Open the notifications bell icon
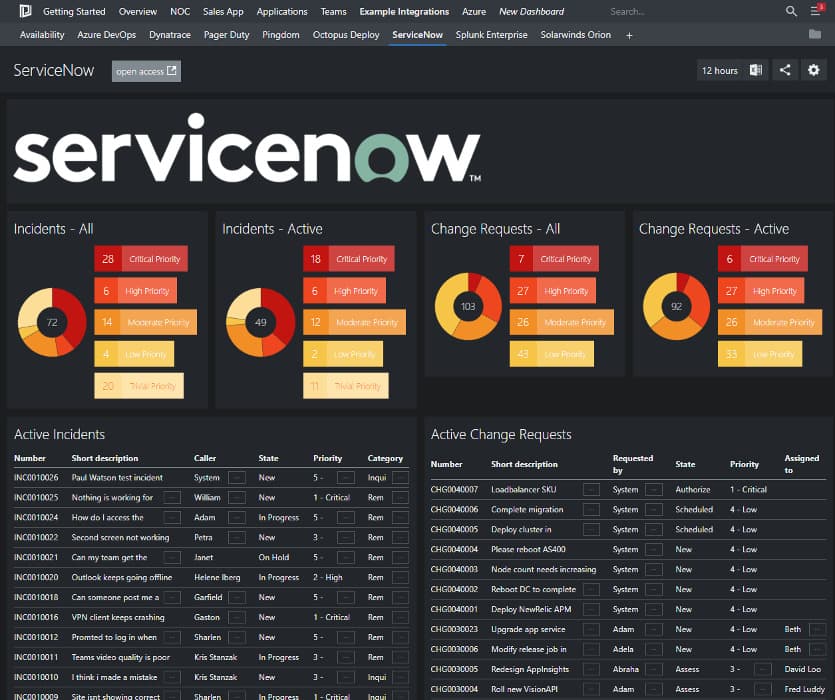 [x=817, y=11]
